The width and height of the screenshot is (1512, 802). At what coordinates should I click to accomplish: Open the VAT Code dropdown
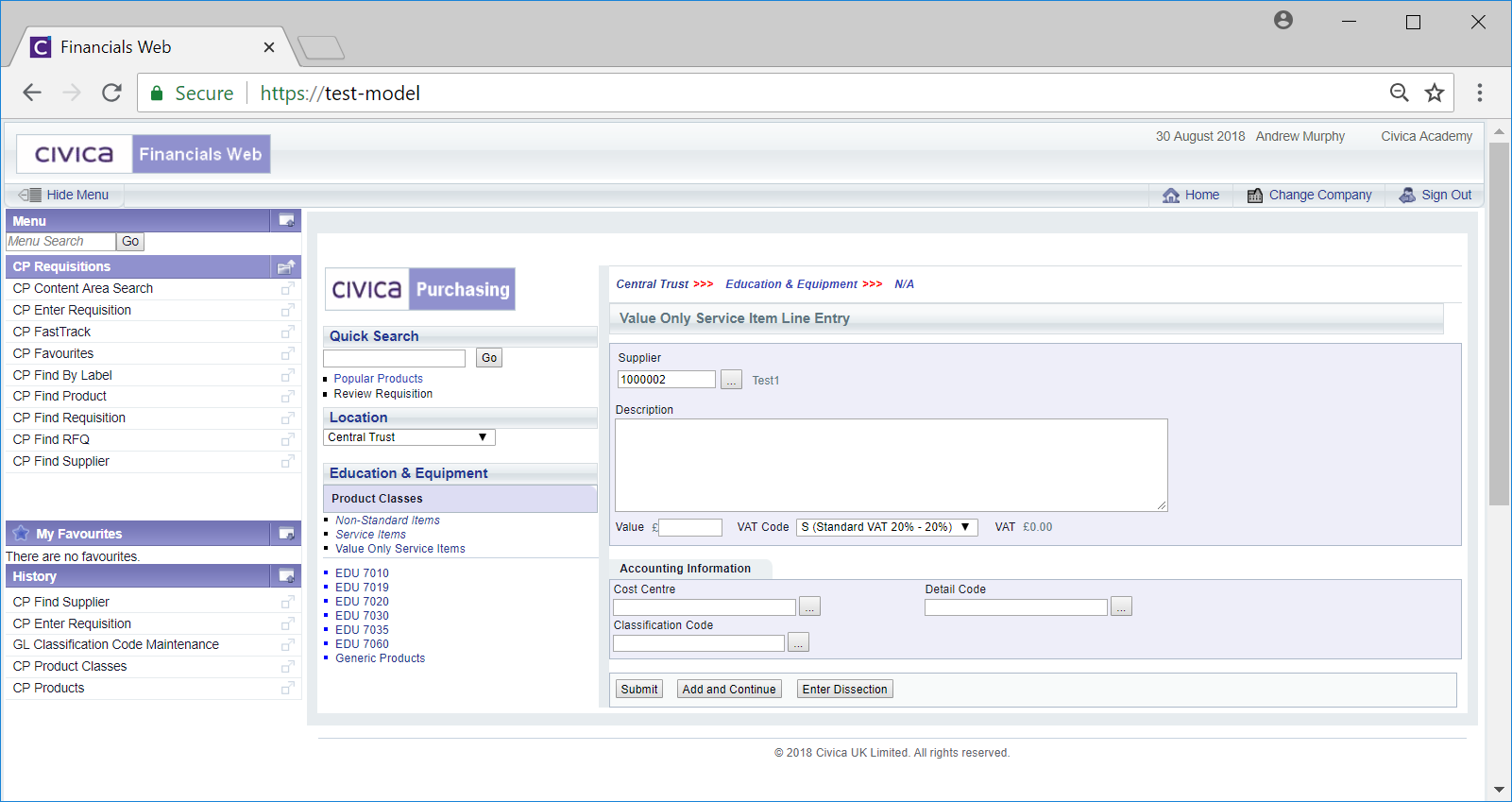(887, 527)
